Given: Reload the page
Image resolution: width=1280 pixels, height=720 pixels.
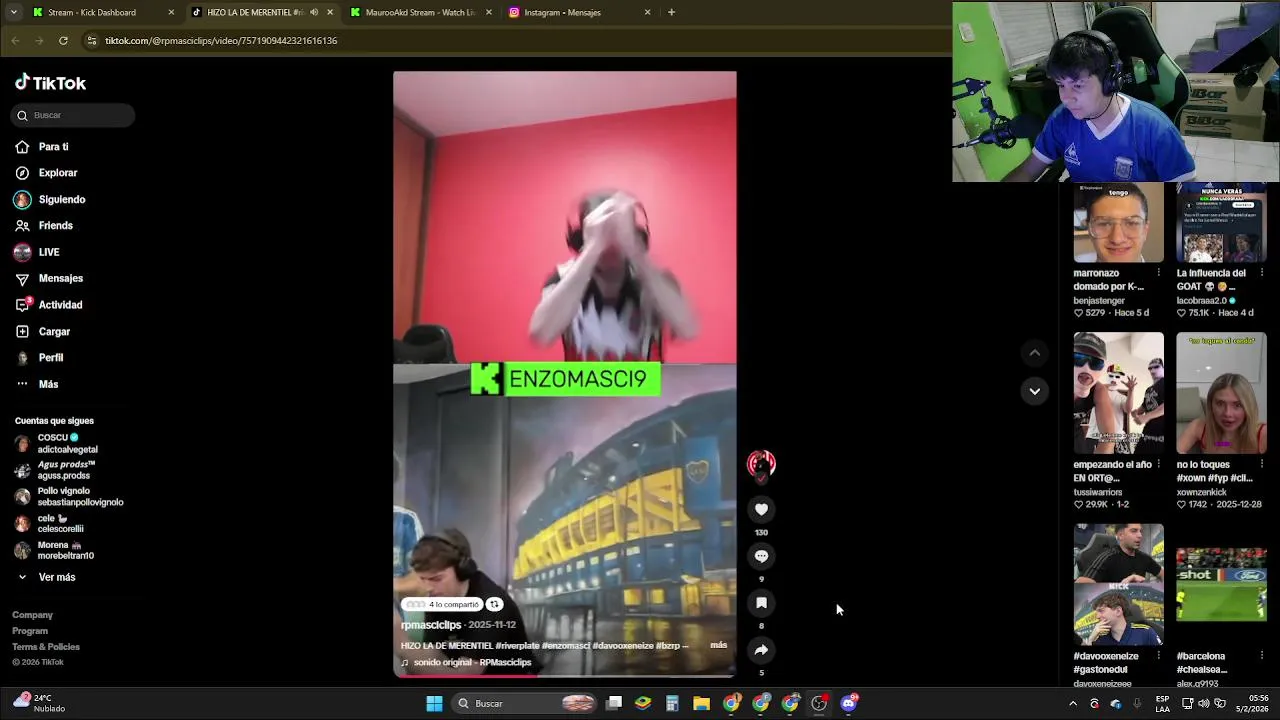Looking at the screenshot, I should click(x=63, y=41).
